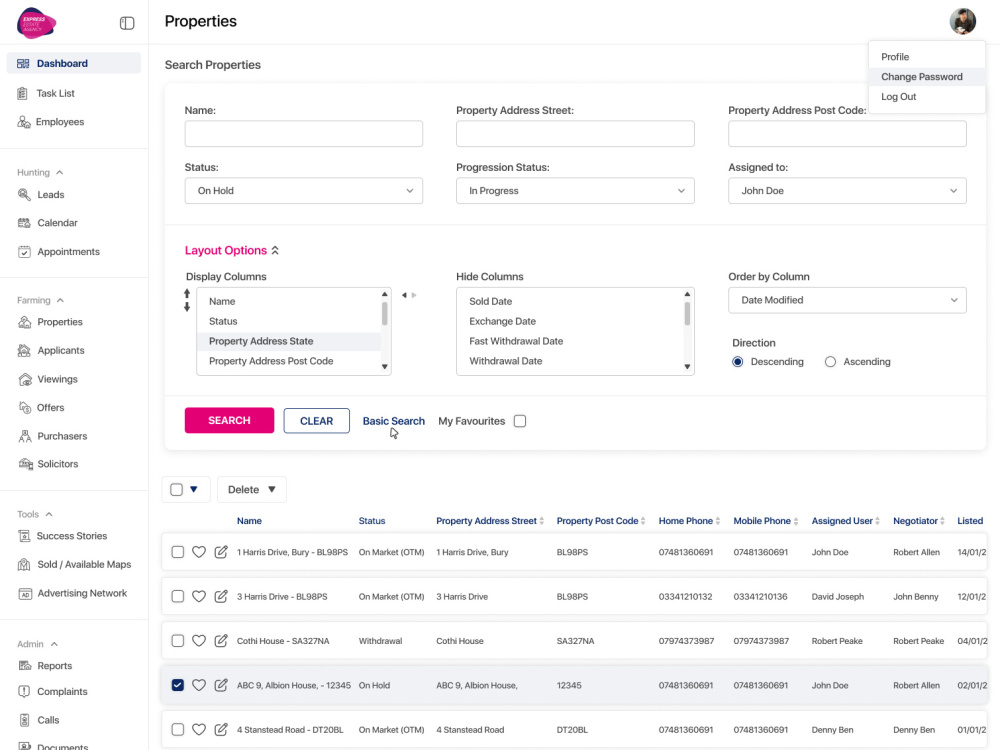Viewport: 1000px width, 750px height.
Task: Click the Name search input field
Action: 304,134
